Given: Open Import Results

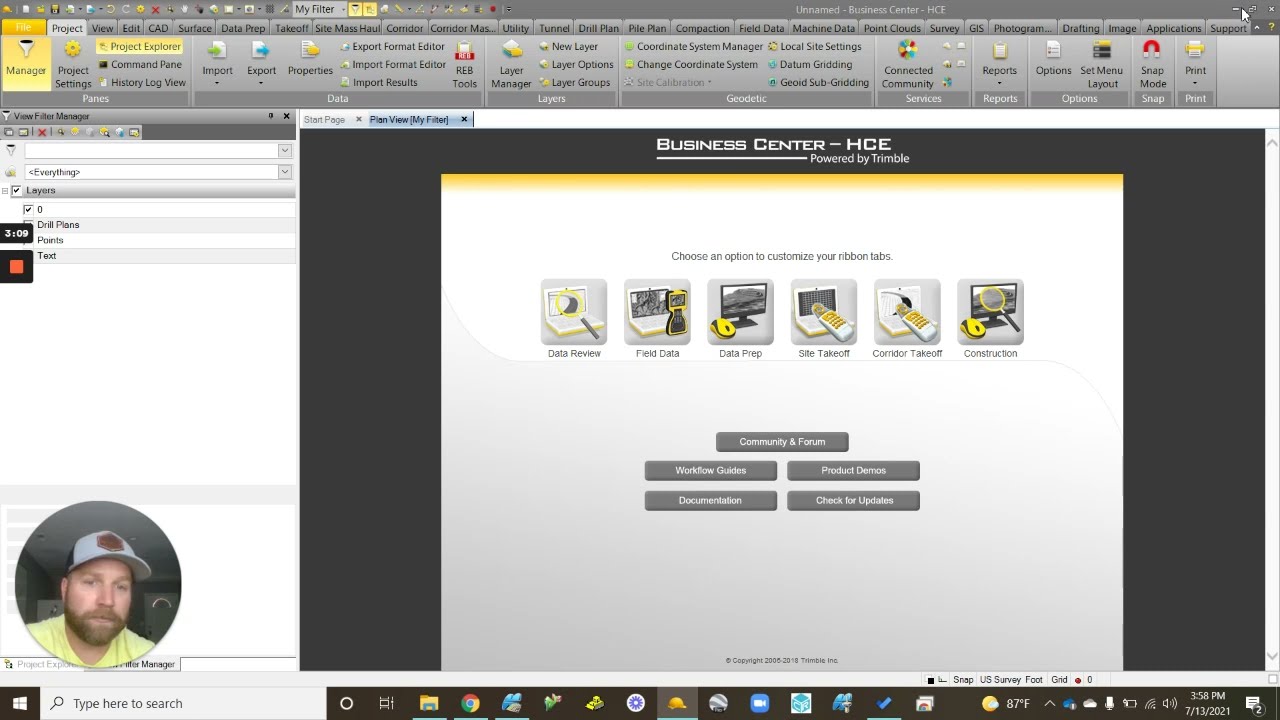Looking at the screenshot, I should [378, 82].
